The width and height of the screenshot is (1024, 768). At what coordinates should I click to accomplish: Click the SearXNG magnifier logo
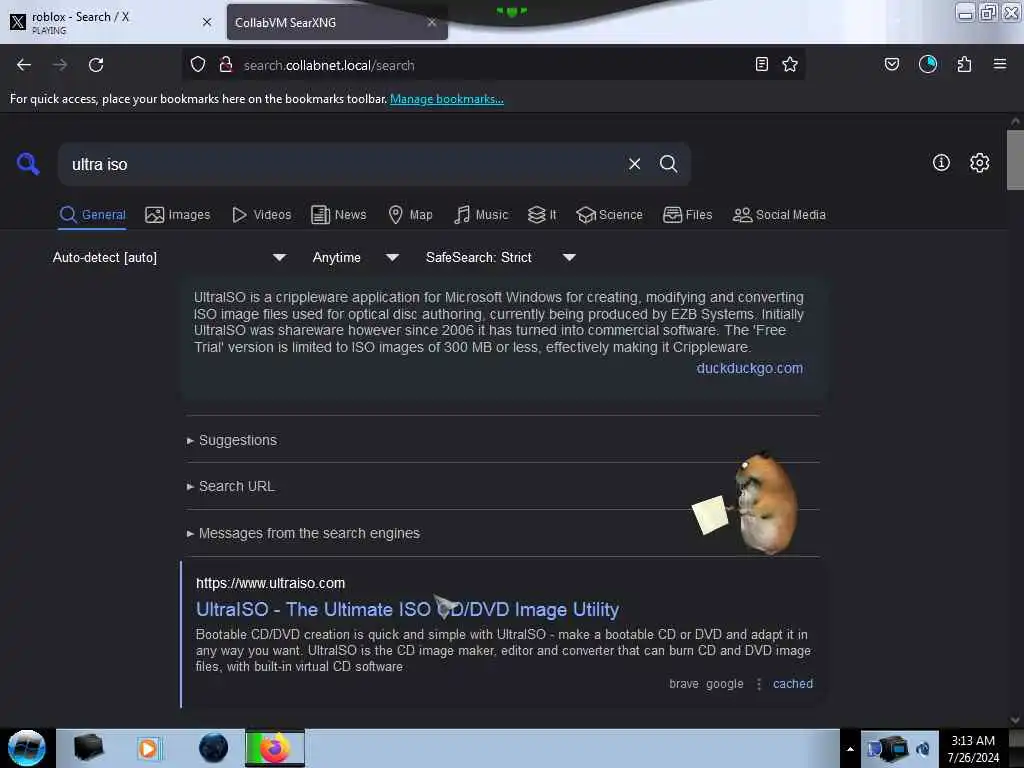pyautogui.click(x=28, y=164)
